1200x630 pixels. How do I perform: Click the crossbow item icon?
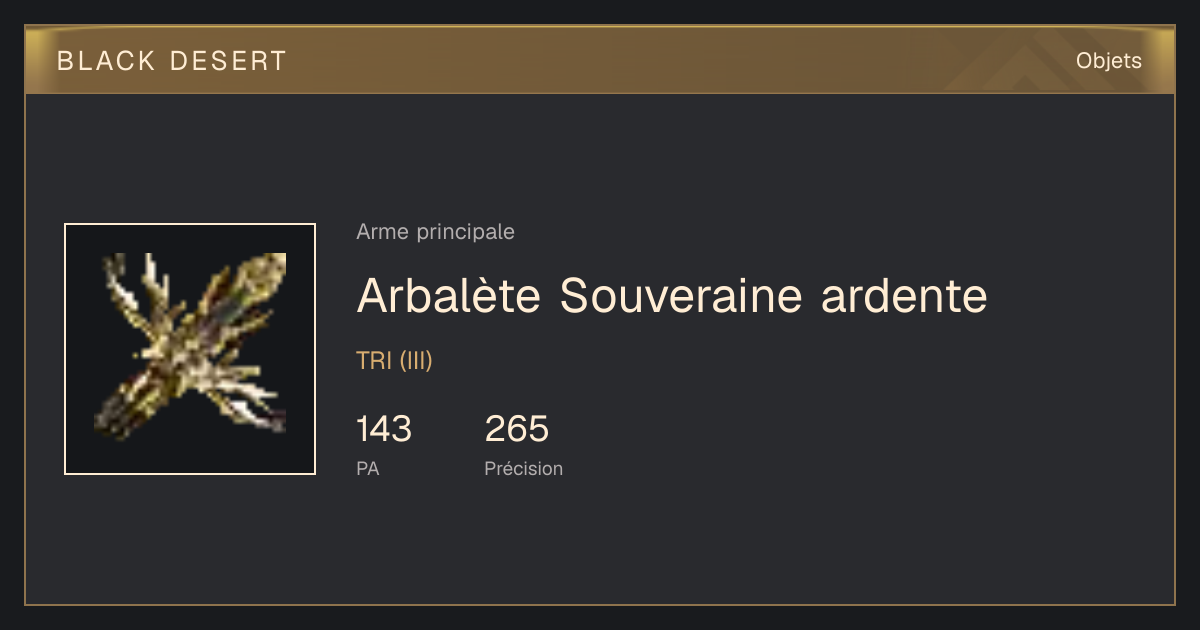click(x=190, y=349)
